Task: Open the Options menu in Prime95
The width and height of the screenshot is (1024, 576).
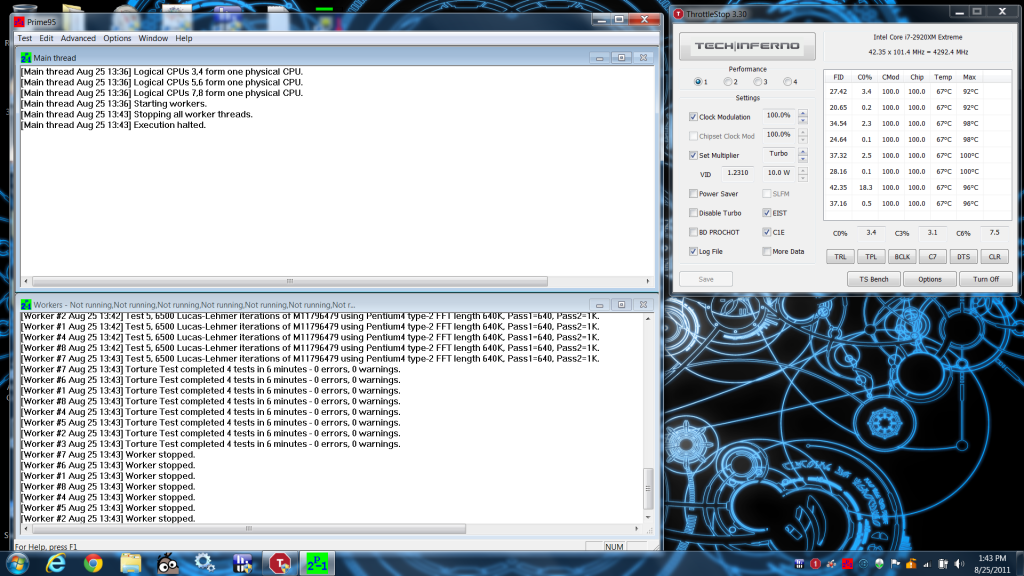Action: tap(117, 39)
